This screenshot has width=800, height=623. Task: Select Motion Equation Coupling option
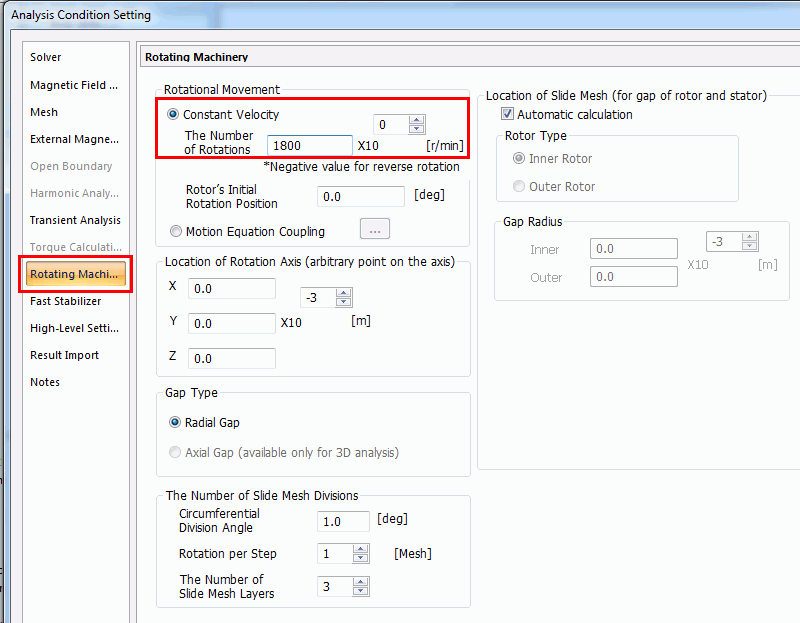point(176,231)
